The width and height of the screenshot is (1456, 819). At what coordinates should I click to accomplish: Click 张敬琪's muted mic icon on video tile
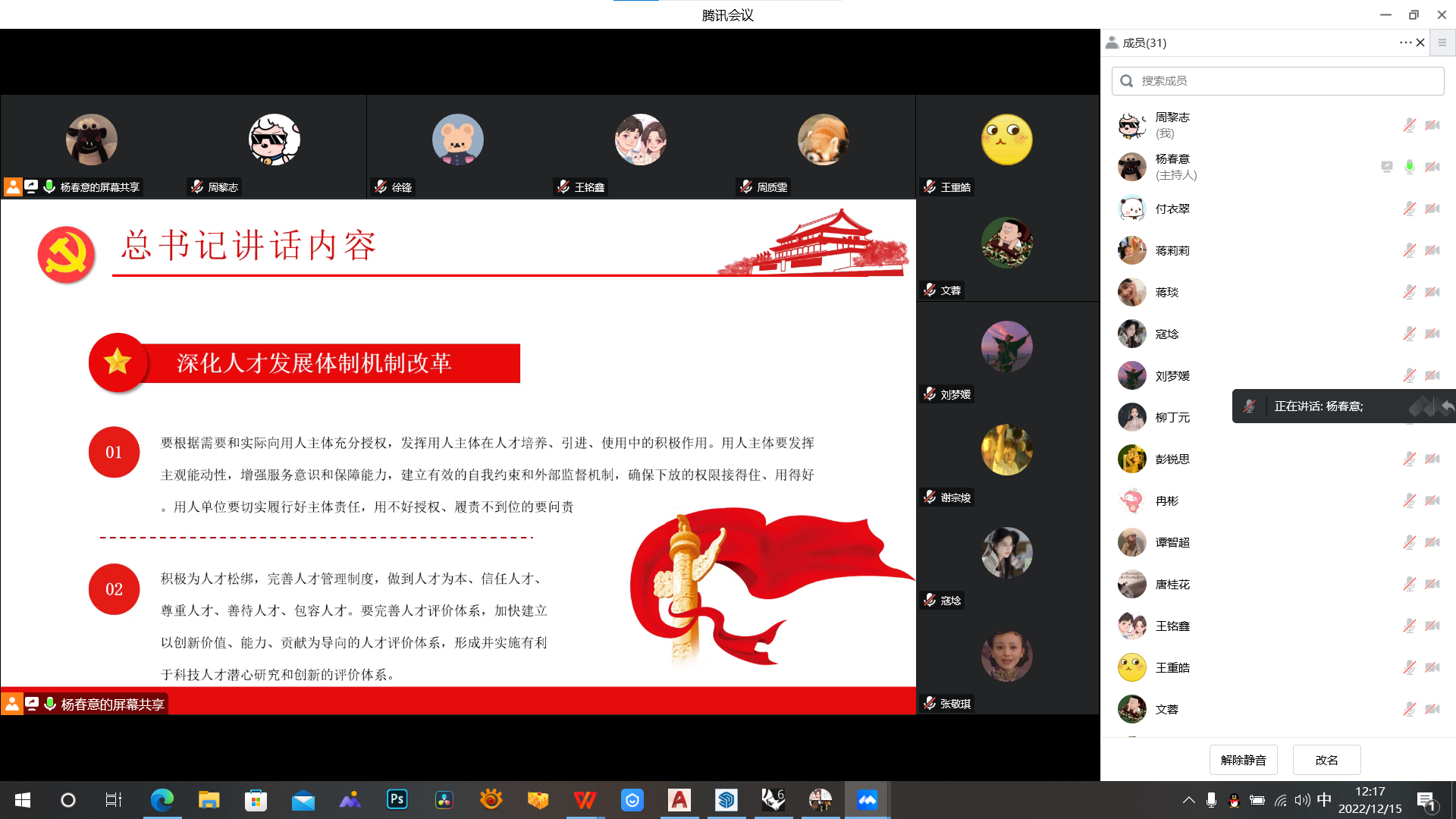coord(930,703)
